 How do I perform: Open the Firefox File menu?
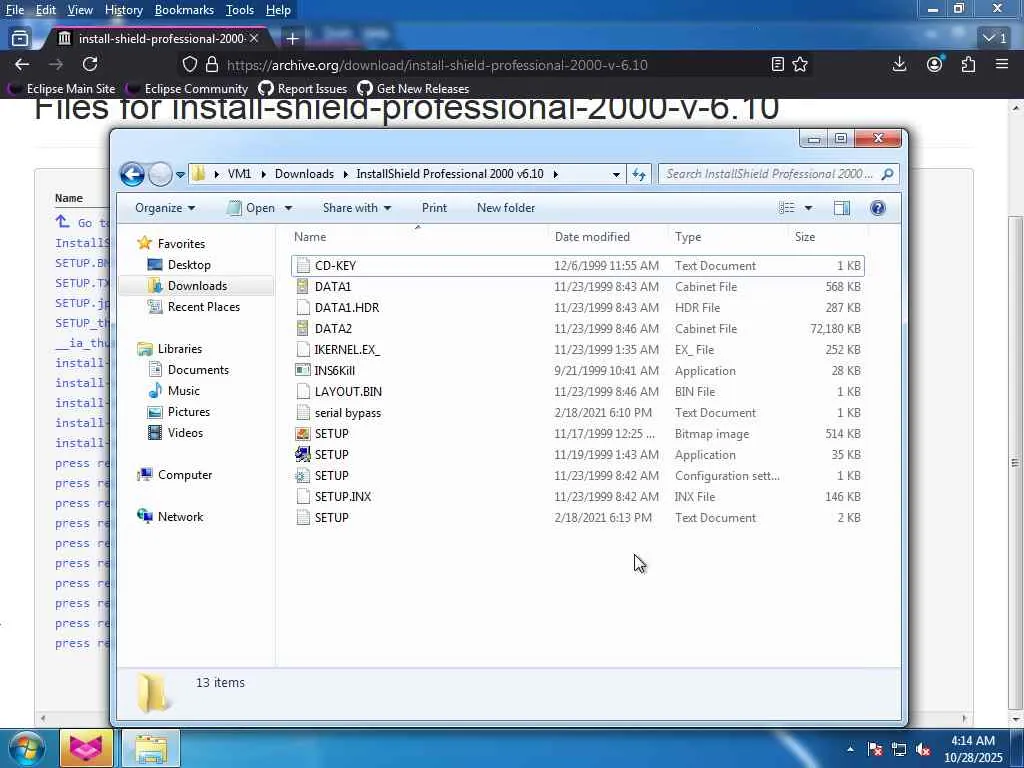(x=15, y=10)
